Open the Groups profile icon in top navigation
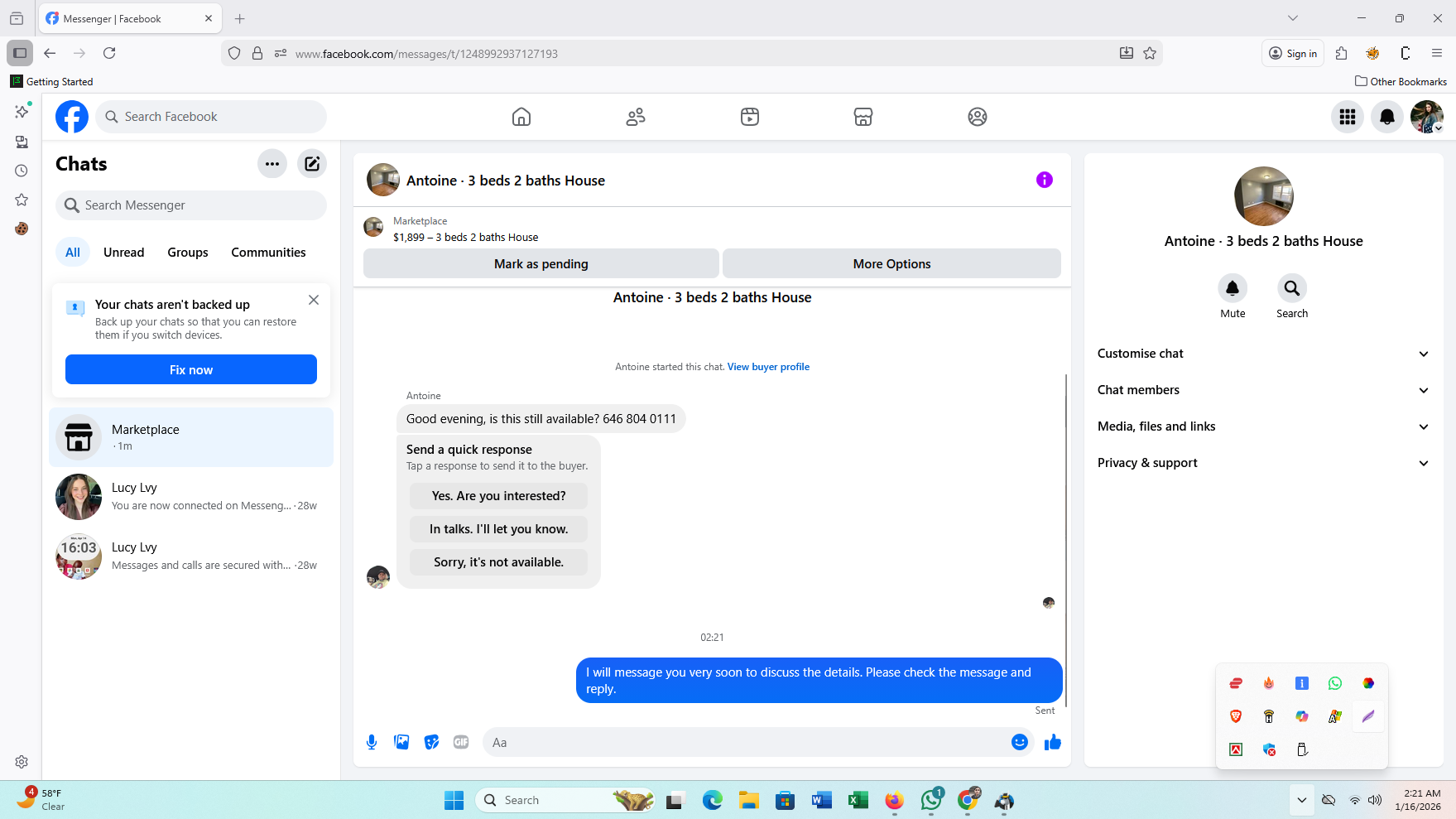The image size is (1456, 819). [978, 117]
